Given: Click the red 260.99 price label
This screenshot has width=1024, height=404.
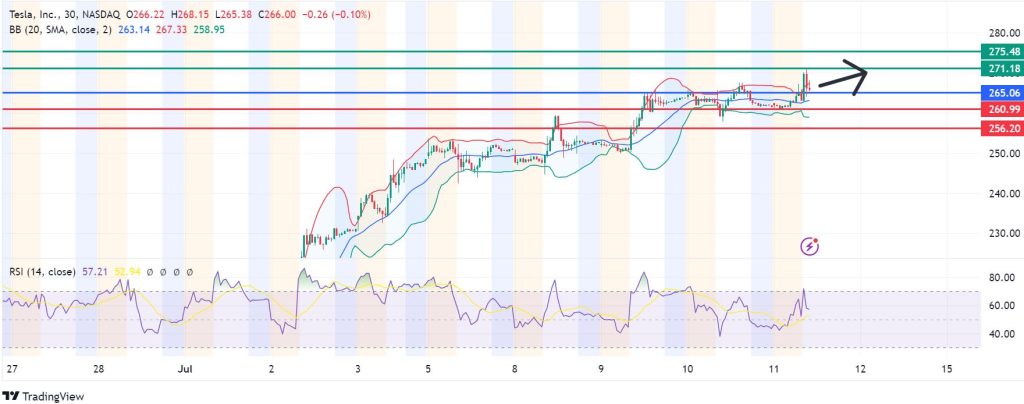Looking at the screenshot, I should click(x=1002, y=109).
